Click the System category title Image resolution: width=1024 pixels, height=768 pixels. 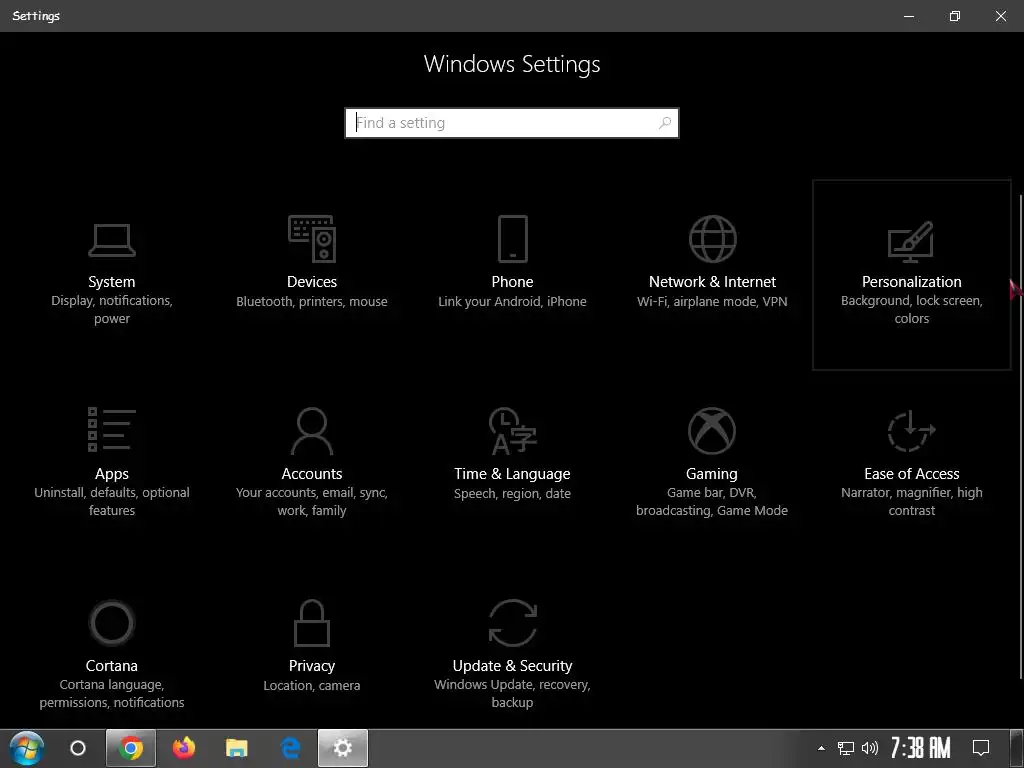112,281
